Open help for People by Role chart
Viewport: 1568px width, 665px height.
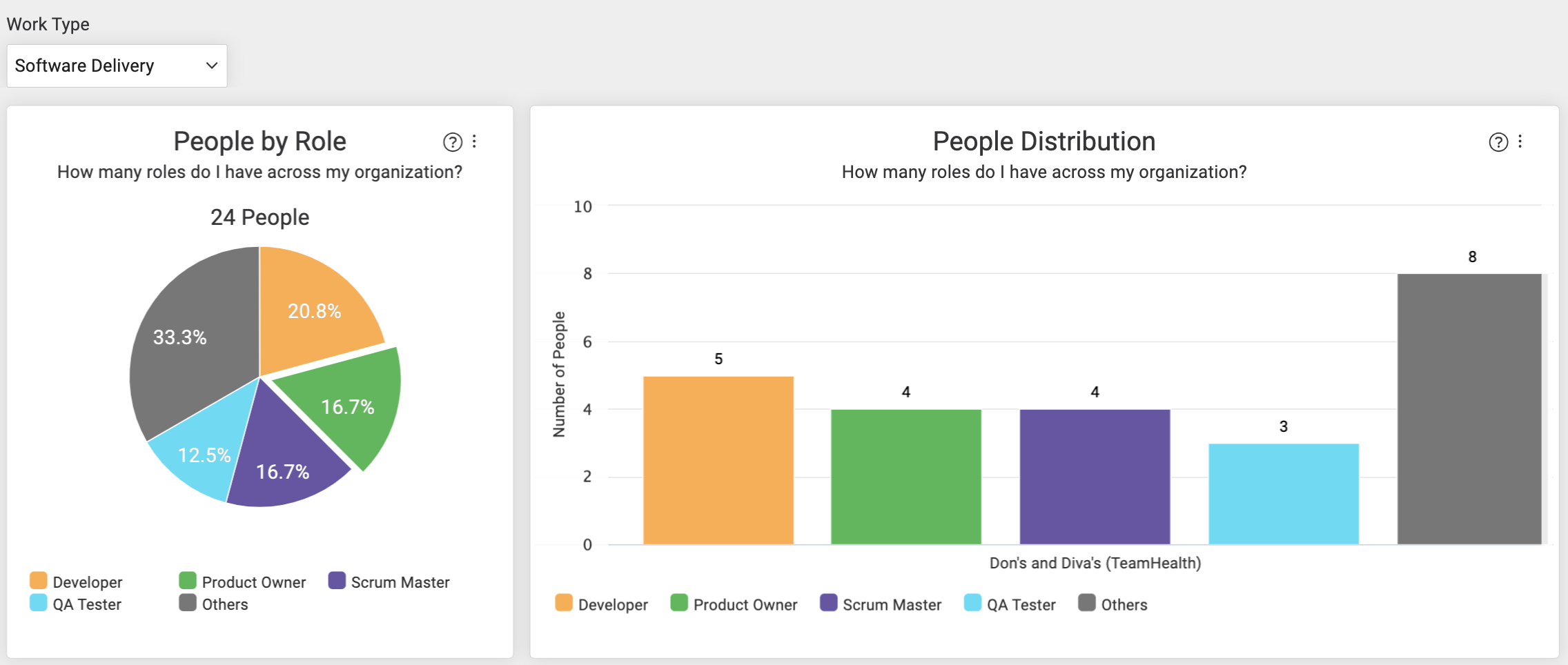pyautogui.click(x=452, y=142)
